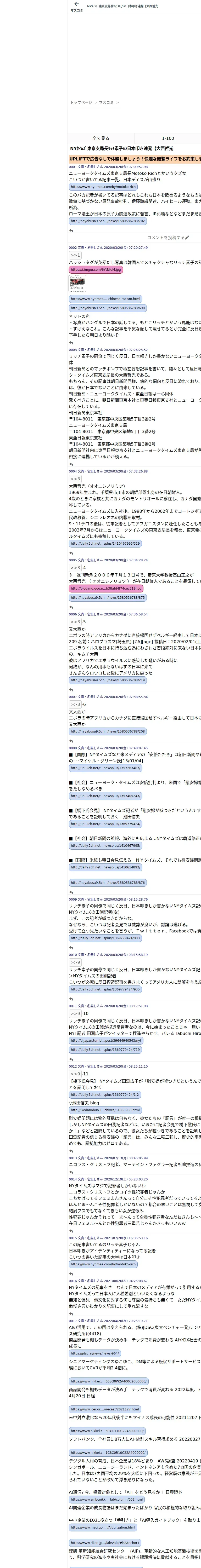Open the i.imgur.com/6YtNfeM.jpg link
Viewport: 201px width, 1568px height.
[x=96, y=269]
